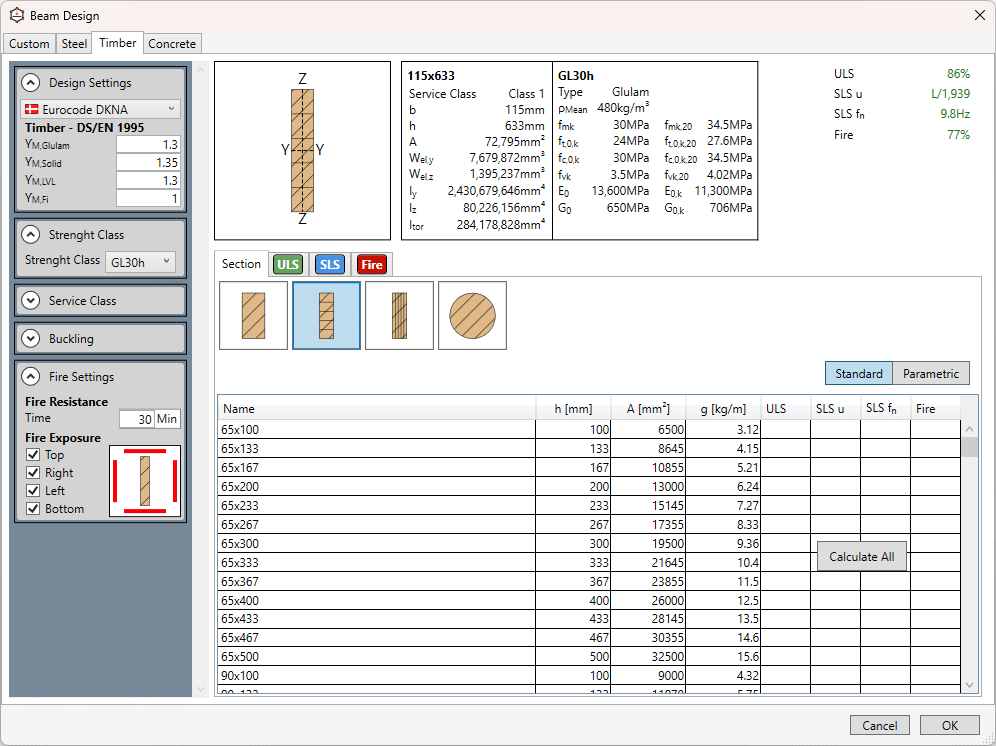Screen dimensions: 996x746
Task: Switch to the Steel tab
Action: coord(74,44)
